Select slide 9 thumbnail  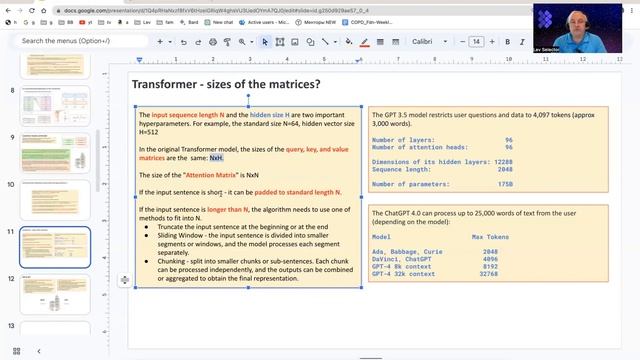pyautogui.click(x=55, y=153)
